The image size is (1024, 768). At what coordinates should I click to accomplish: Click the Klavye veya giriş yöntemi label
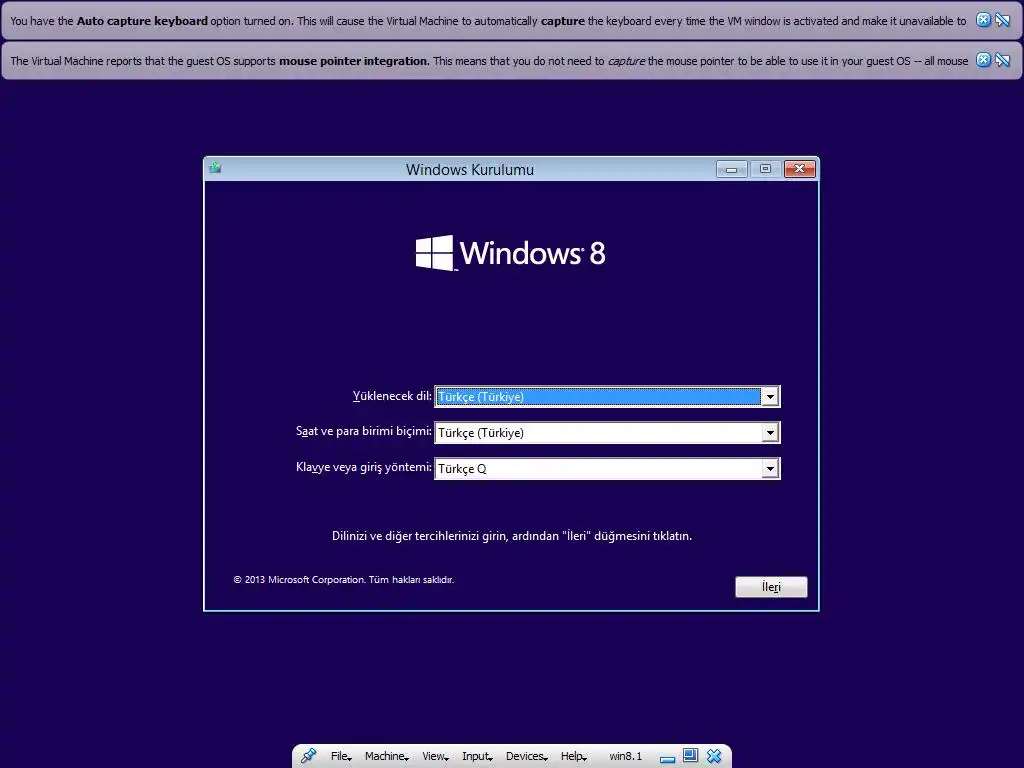pyautogui.click(x=364, y=467)
